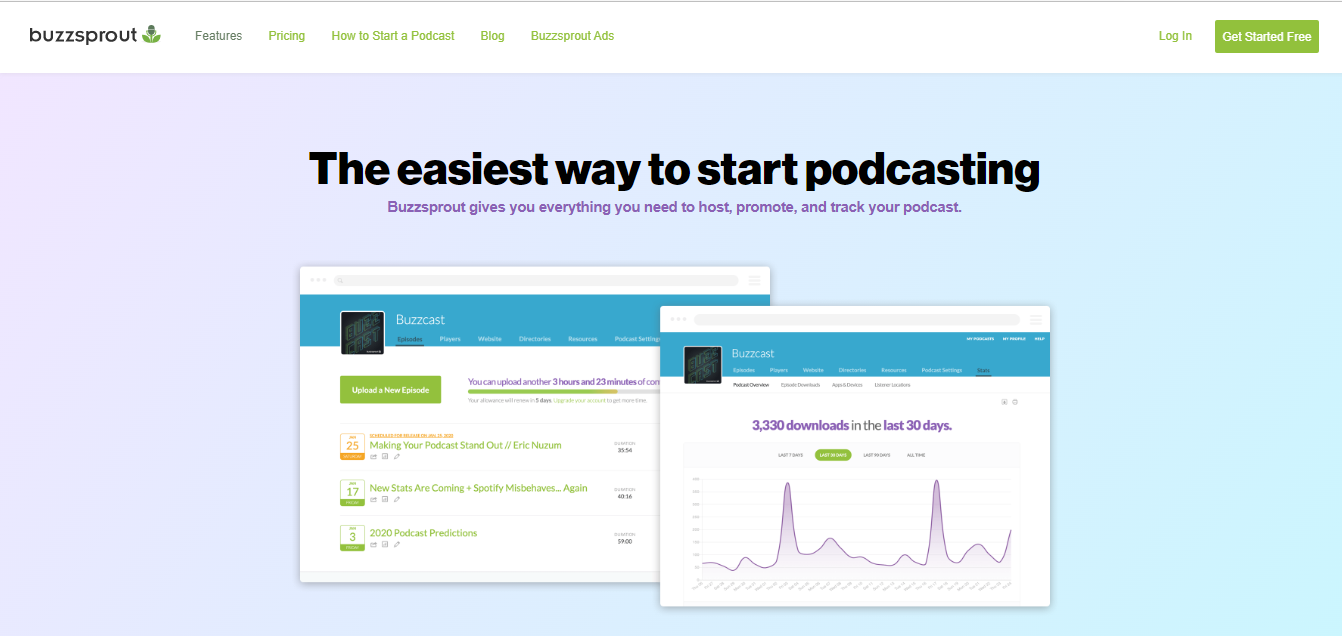The image size is (1342, 636).
Task: Click My Podcasts in the stats mockup
Action: [x=980, y=339]
